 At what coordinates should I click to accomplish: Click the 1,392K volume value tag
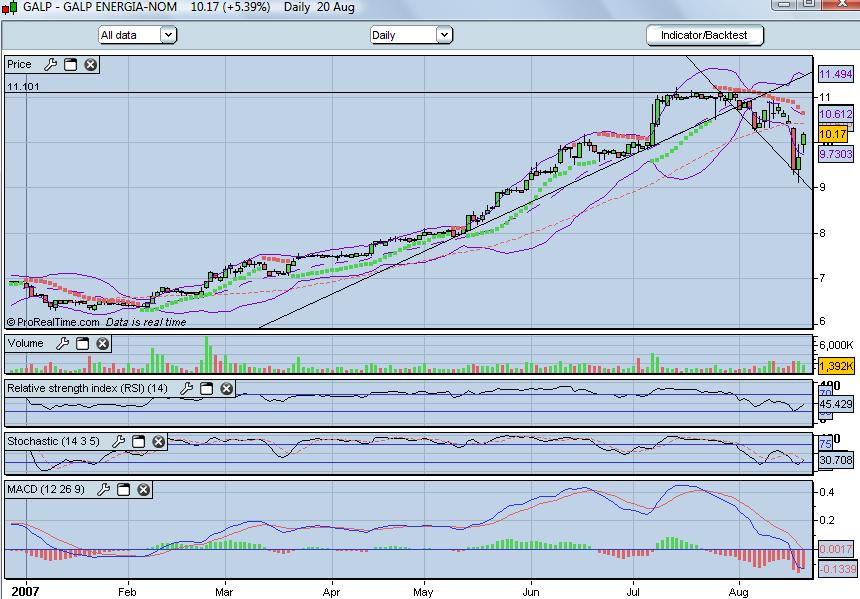(x=836, y=365)
